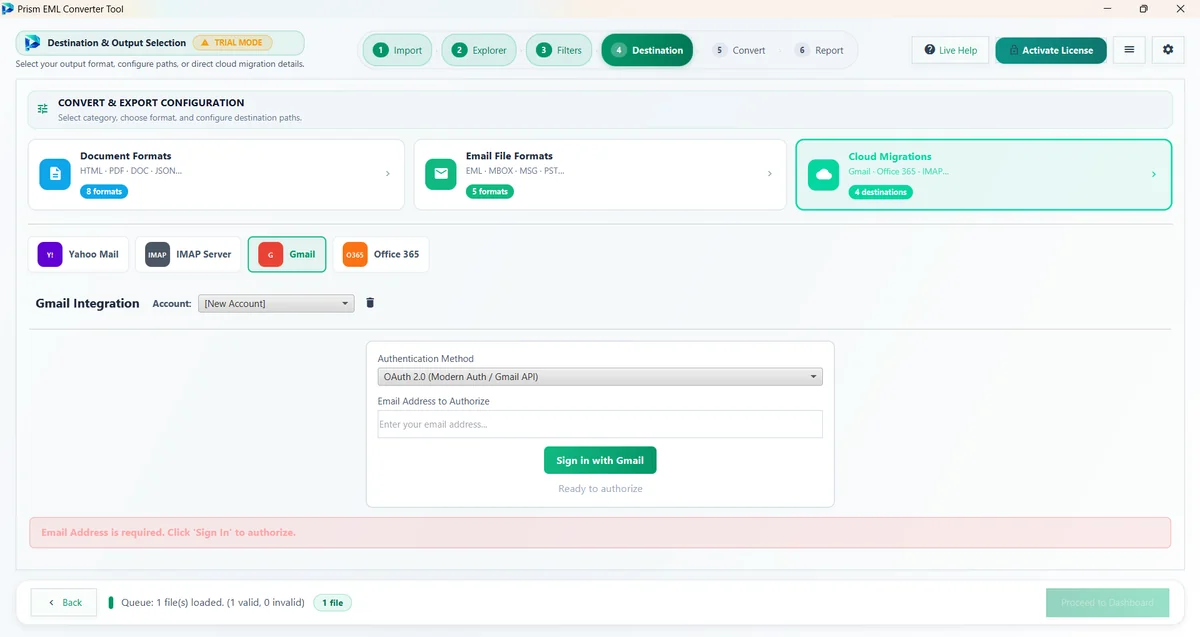Go to Convert step
This screenshot has height=637, width=1200.
[739, 50]
